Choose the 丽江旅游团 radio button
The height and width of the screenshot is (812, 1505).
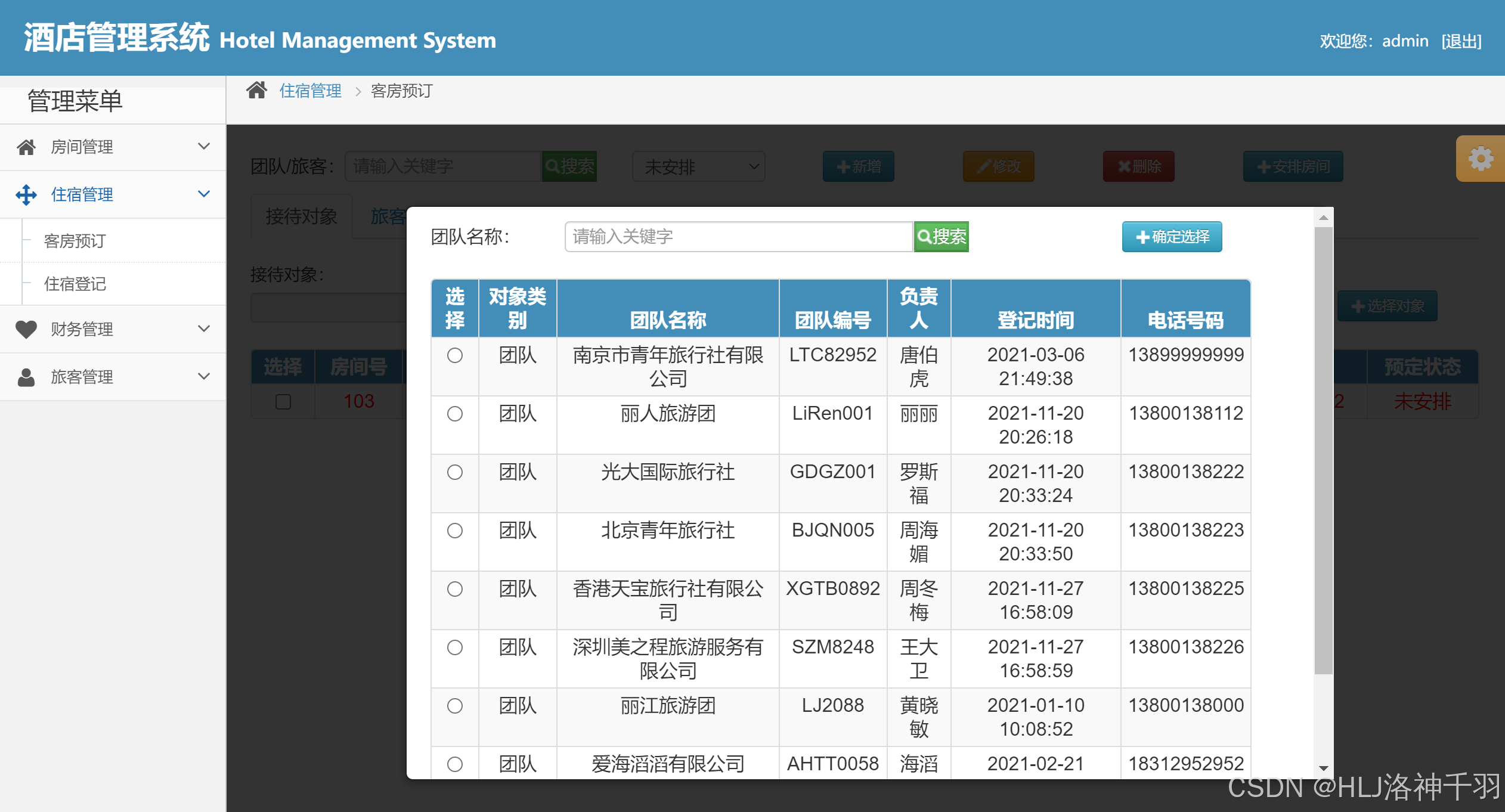455,706
